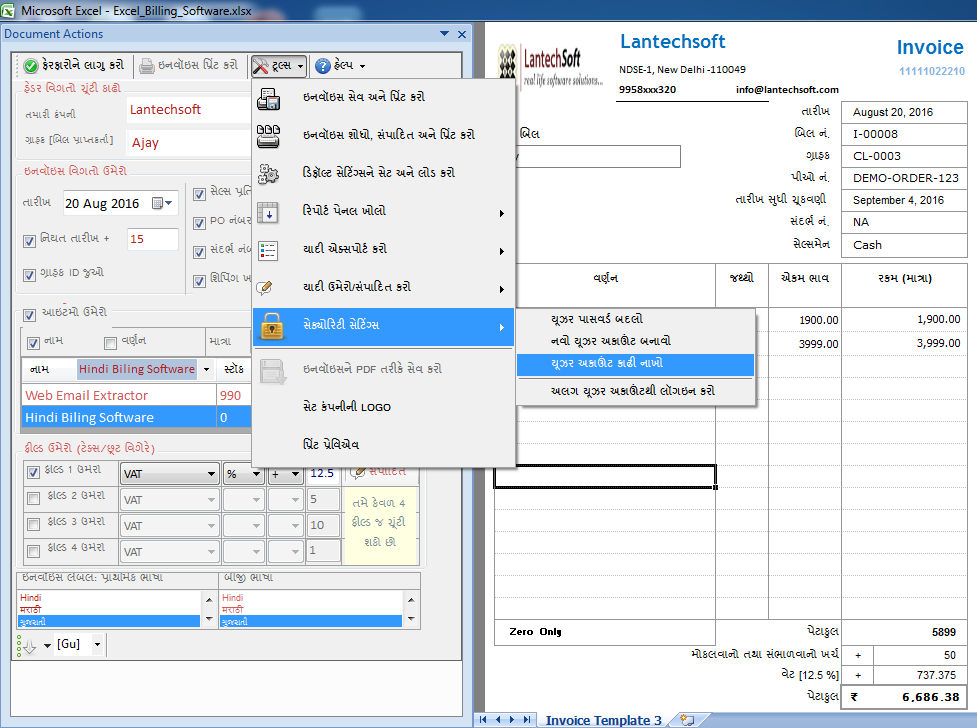
Task: Choose the print preview menu item
Action: [x=383, y=445]
